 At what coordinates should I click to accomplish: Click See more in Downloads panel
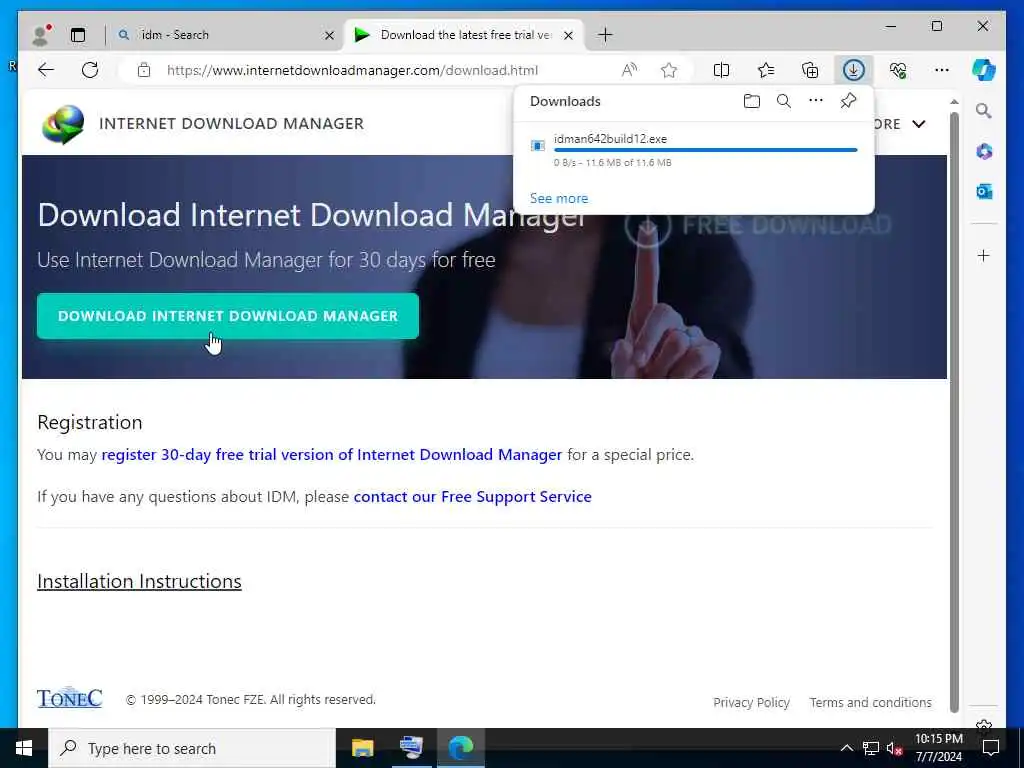coord(559,199)
